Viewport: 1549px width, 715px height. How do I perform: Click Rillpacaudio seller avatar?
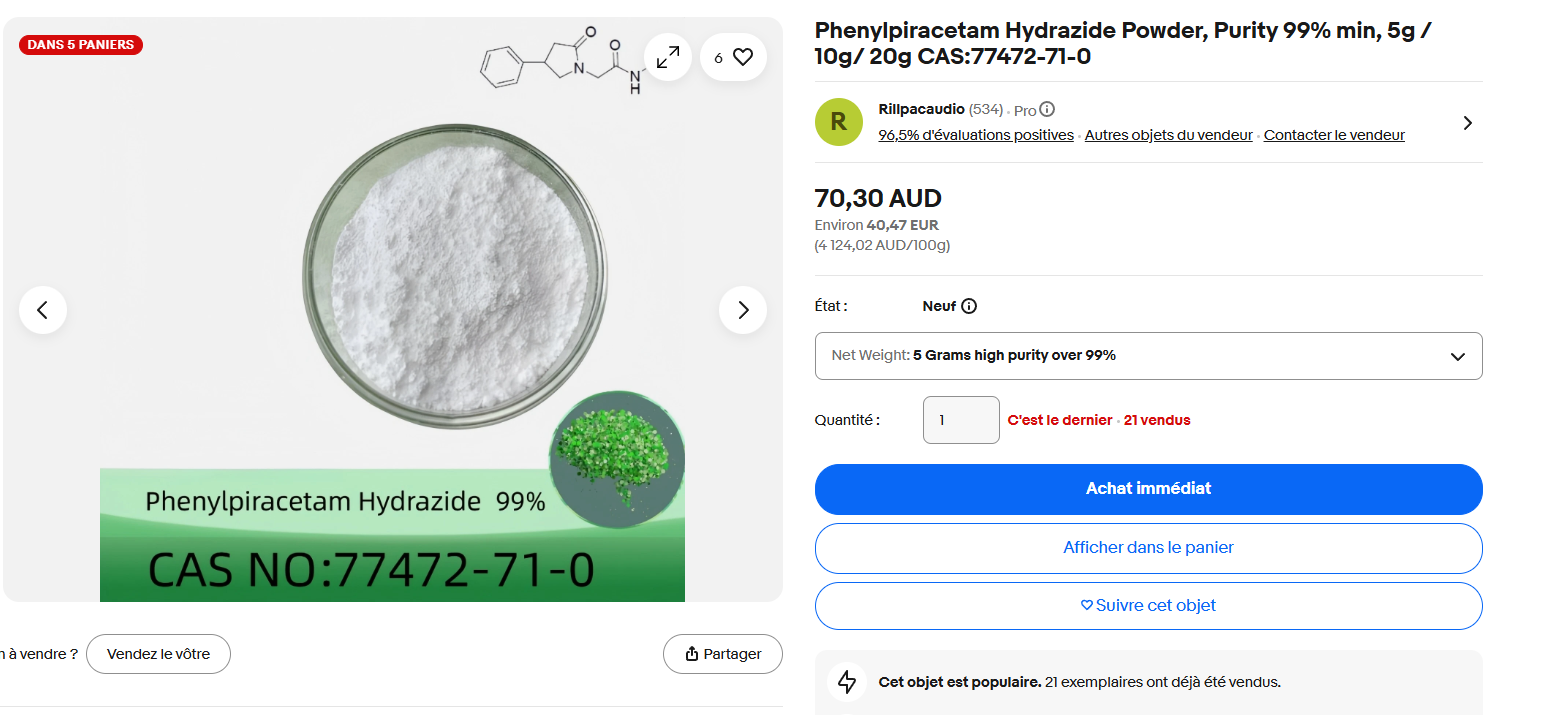tap(839, 122)
